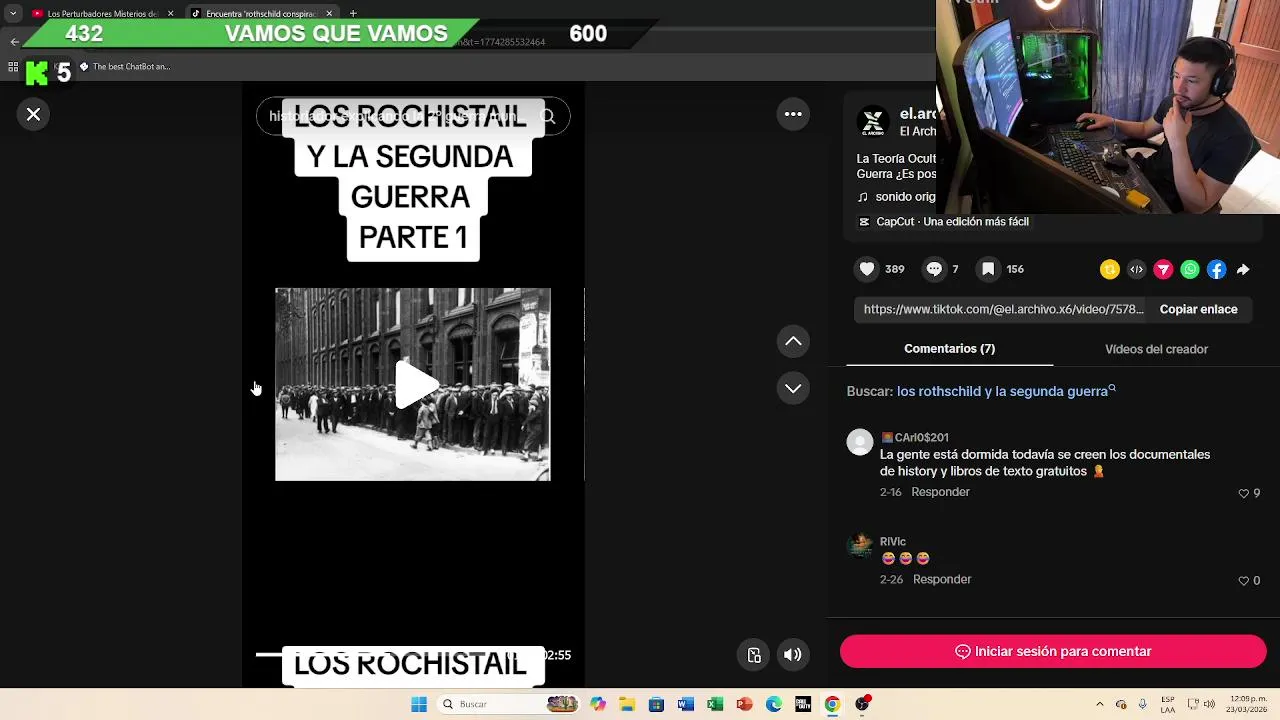Switch to Comentarios (7) tab
1280x720 pixels.
949,349
